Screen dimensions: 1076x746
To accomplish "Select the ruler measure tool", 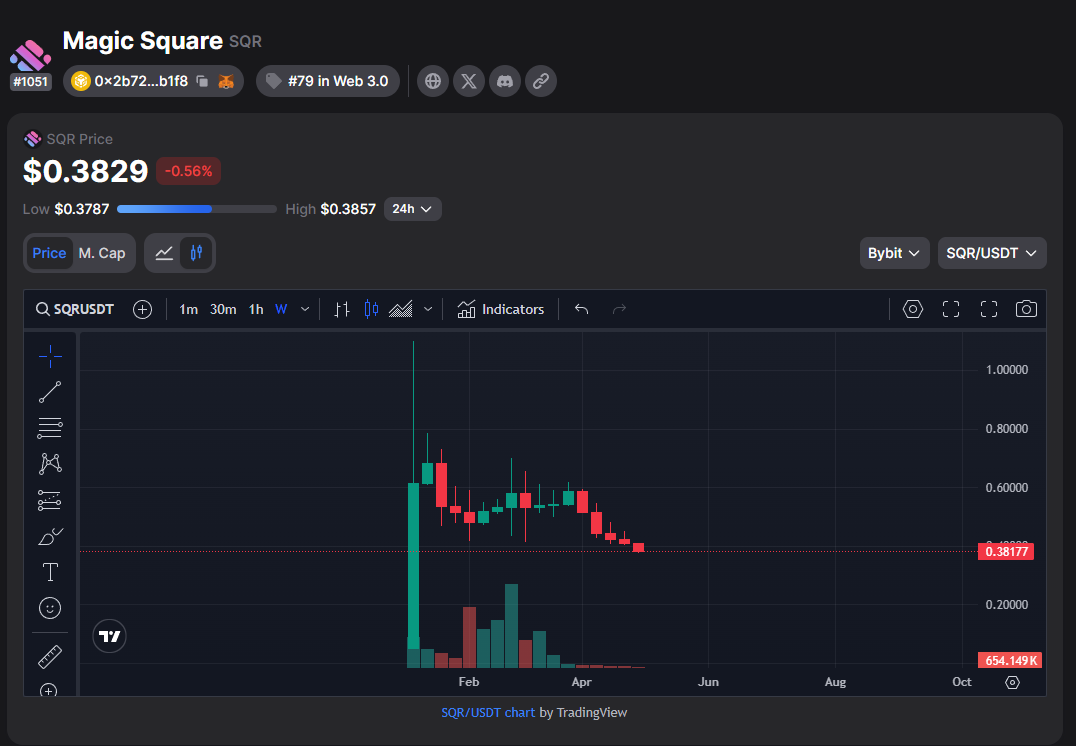I will click(49, 657).
